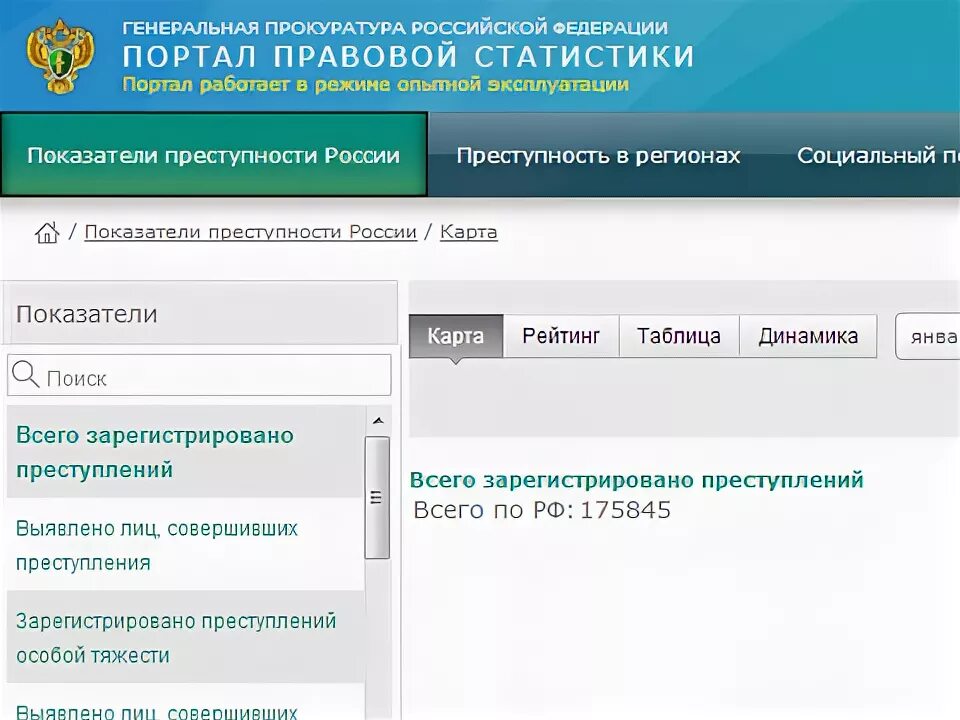Click the Prosecutor General emblem logo
The height and width of the screenshot is (720, 960).
(61, 56)
